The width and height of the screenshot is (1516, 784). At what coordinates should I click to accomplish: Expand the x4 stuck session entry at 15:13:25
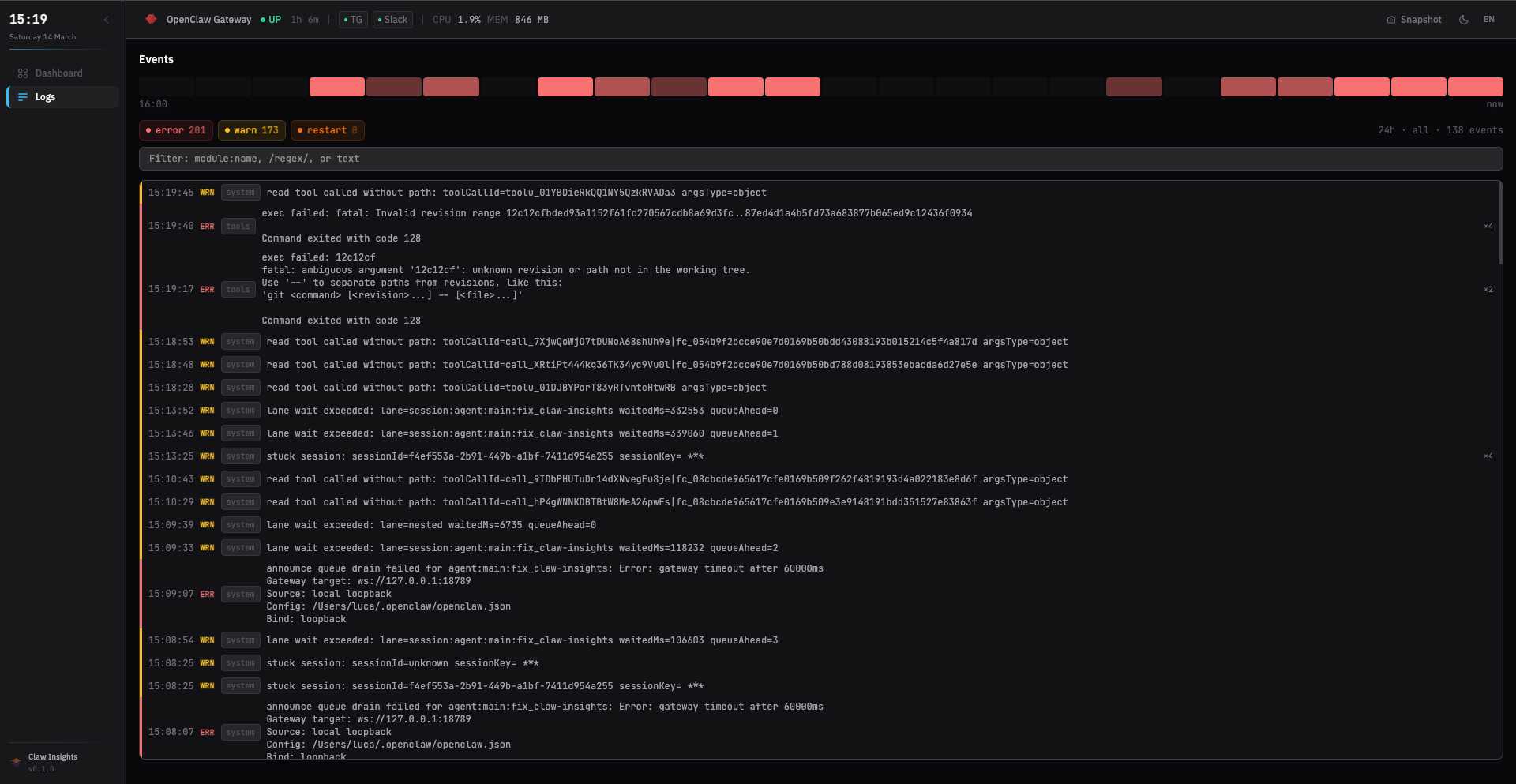[x=1488, y=456]
